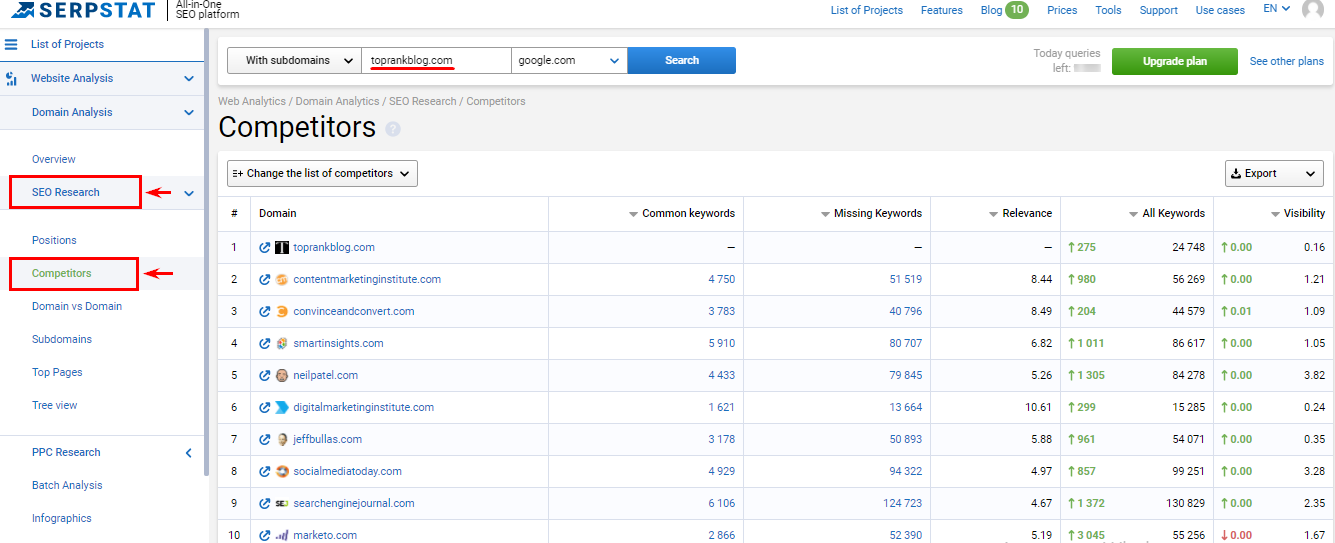Select Infographics in the sidebar
The height and width of the screenshot is (543, 1335).
[x=62, y=518]
